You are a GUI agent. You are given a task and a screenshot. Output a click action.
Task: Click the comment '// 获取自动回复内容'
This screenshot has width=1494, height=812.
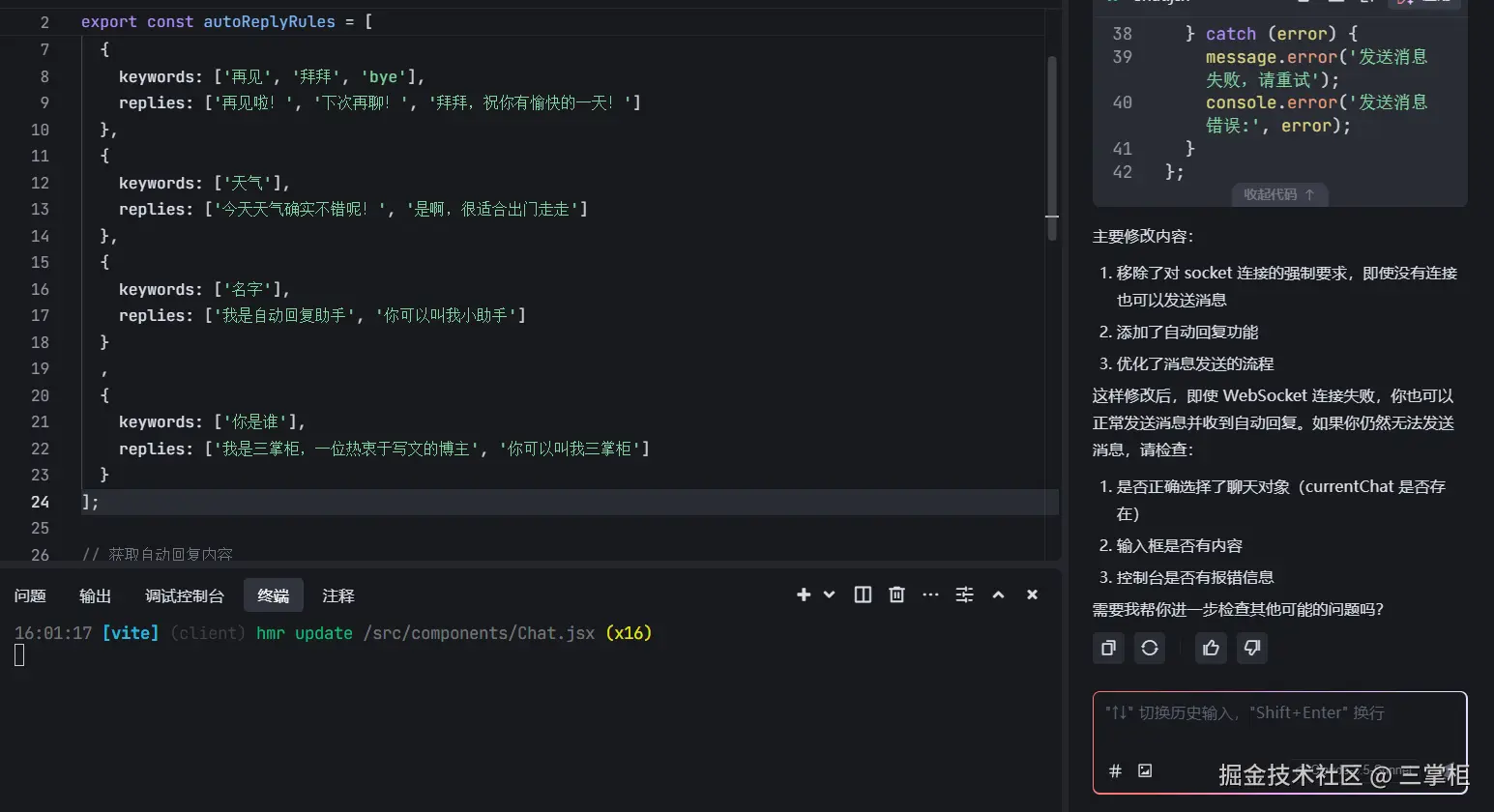(x=158, y=554)
